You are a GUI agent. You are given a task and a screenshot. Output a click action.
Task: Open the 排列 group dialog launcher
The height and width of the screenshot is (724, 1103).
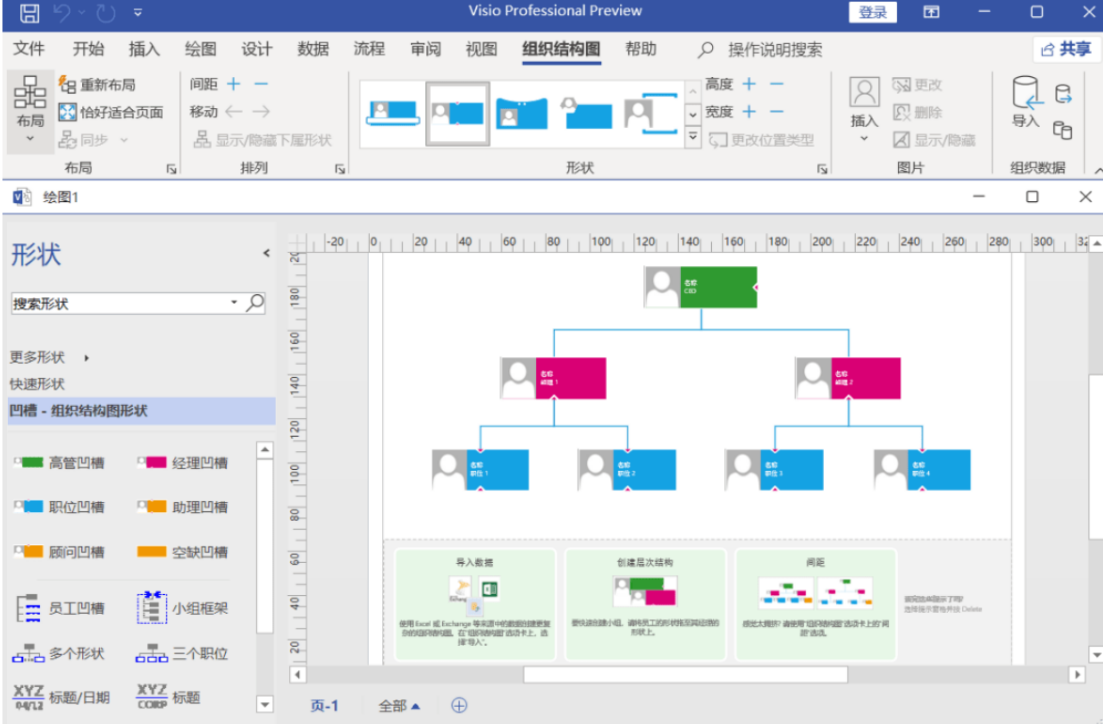pyautogui.click(x=340, y=169)
